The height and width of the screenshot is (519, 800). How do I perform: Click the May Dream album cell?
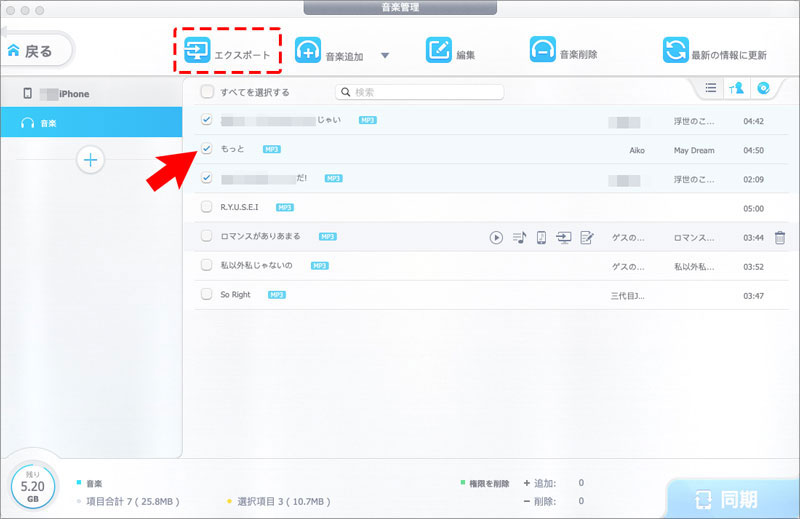point(694,150)
